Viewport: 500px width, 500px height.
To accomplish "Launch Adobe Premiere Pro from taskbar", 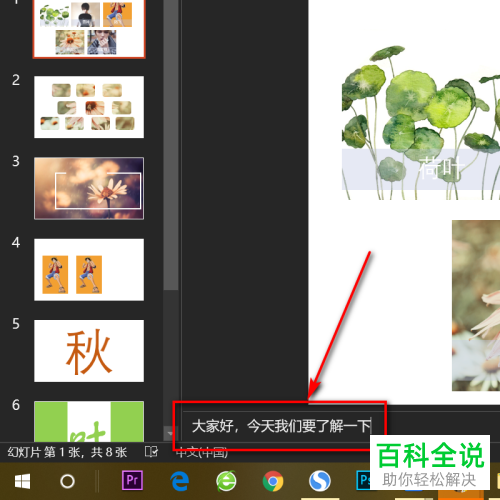I will tap(132, 481).
